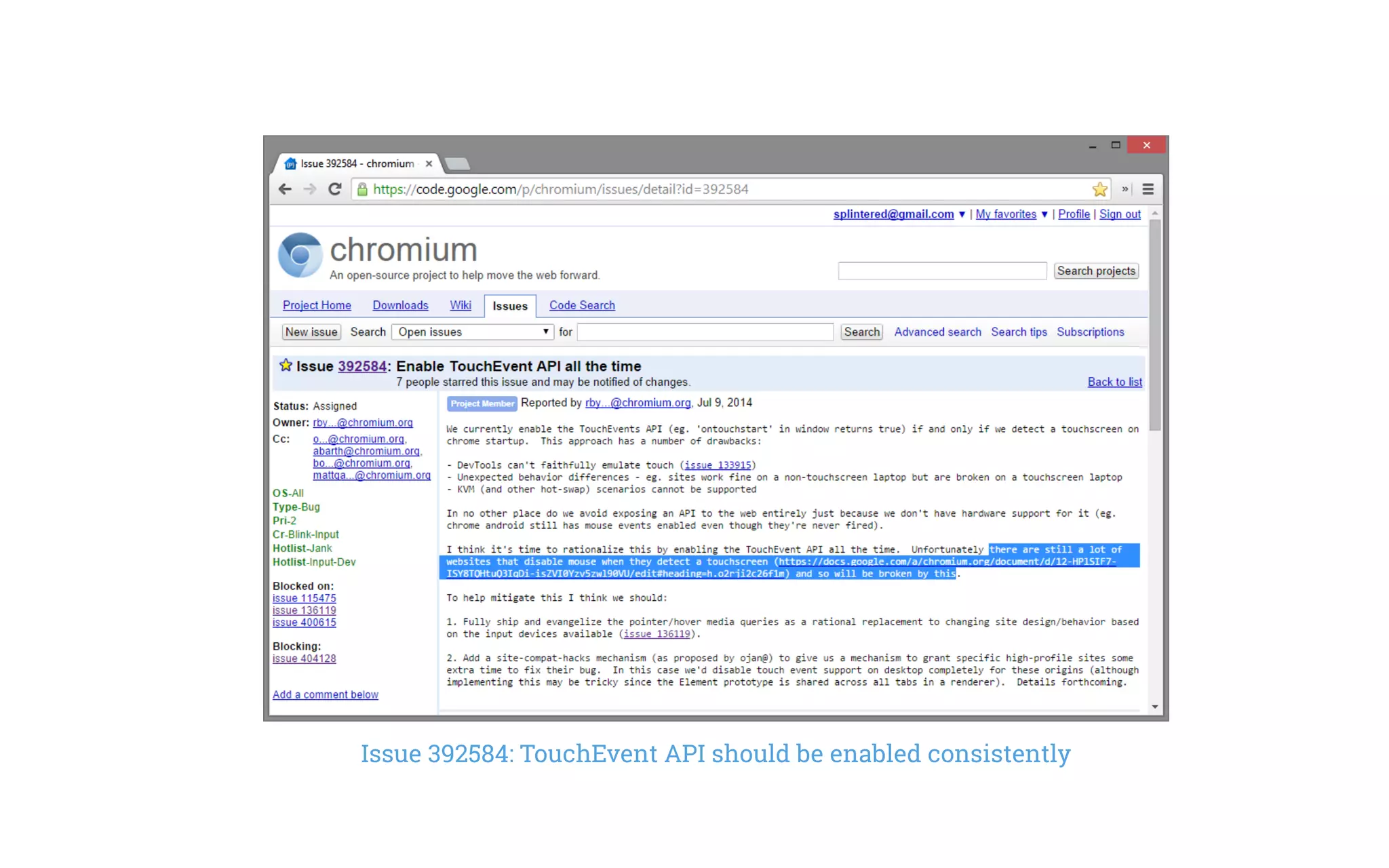Click the chromium project logo
Screen dimensions: 1389x868
point(300,256)
